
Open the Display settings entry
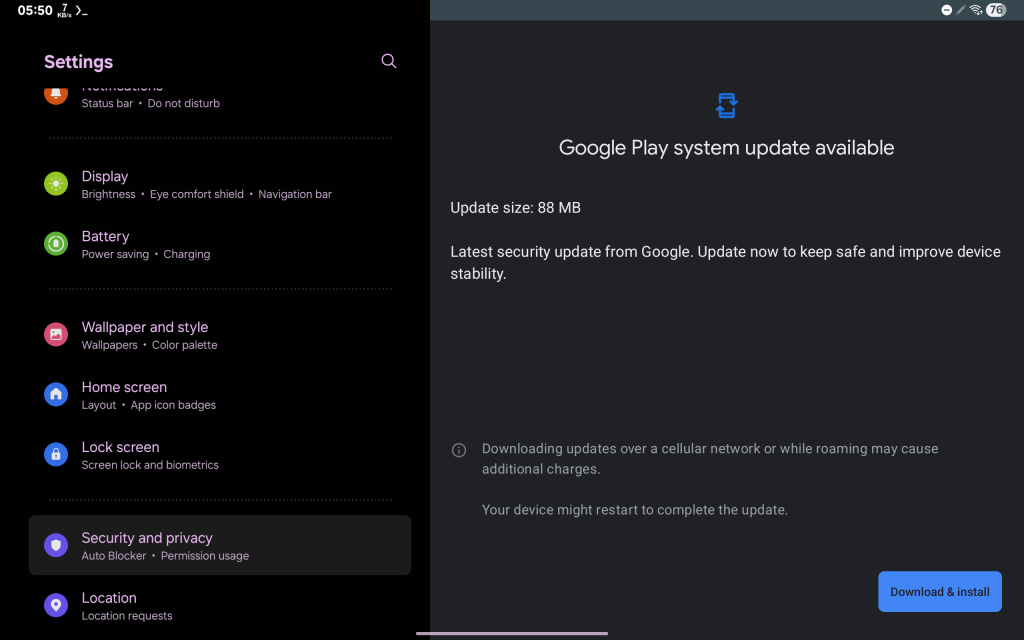click(x=206, y=184)
